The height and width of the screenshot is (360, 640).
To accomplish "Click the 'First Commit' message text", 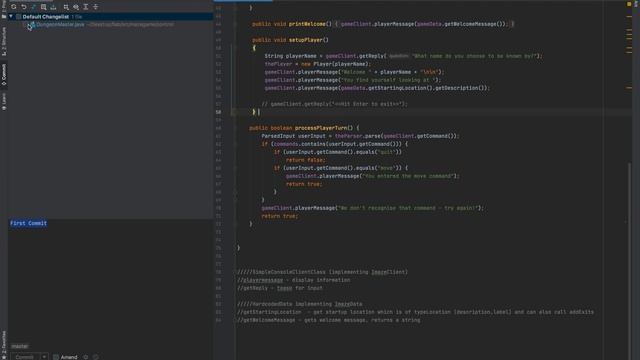I will click(x=29, y=223).
